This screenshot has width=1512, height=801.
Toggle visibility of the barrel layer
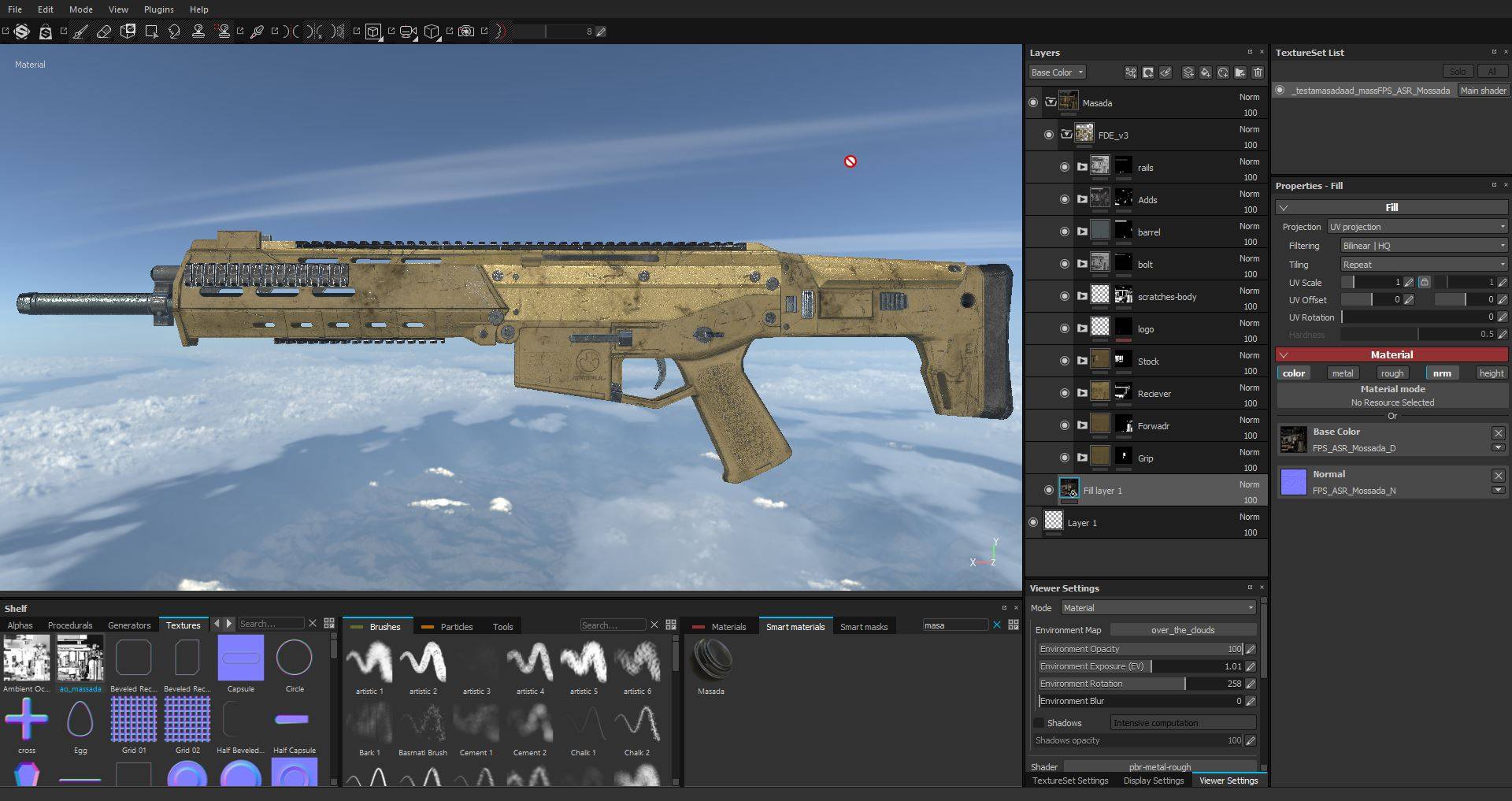pos(1065,232)
